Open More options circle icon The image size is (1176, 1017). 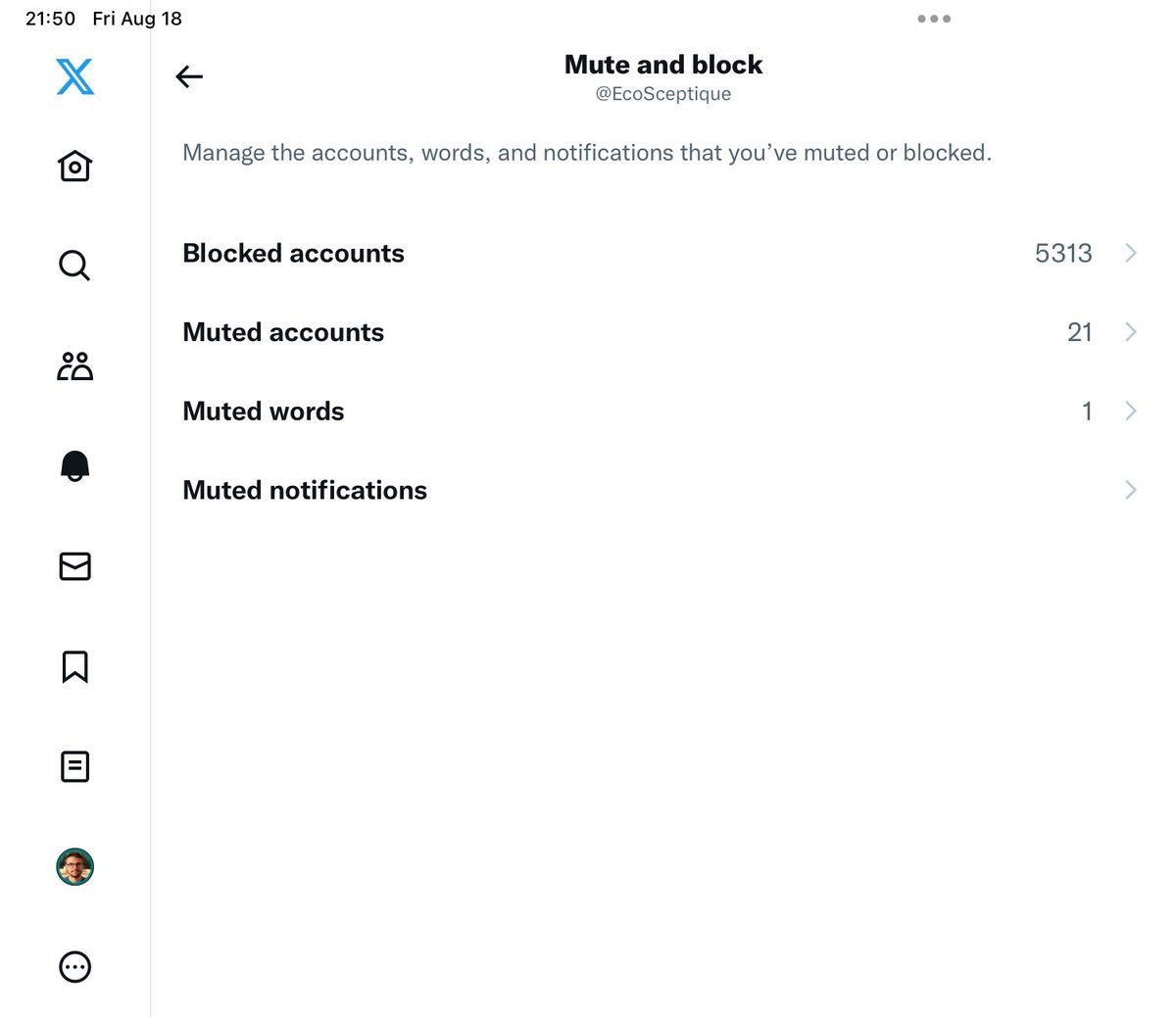pyautogui.click(x=74, y=967)
